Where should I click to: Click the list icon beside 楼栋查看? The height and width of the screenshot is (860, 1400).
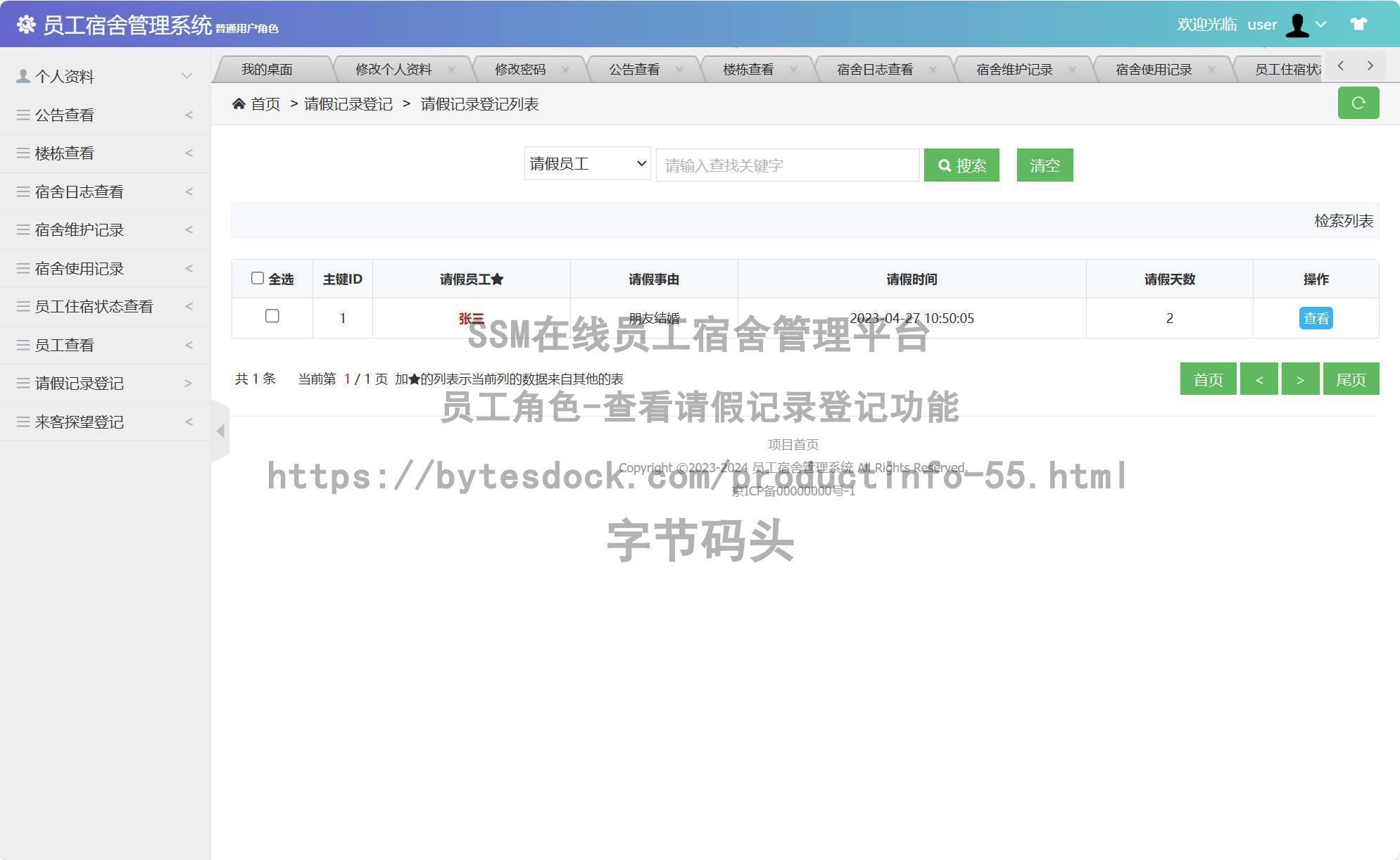[23, 153]
